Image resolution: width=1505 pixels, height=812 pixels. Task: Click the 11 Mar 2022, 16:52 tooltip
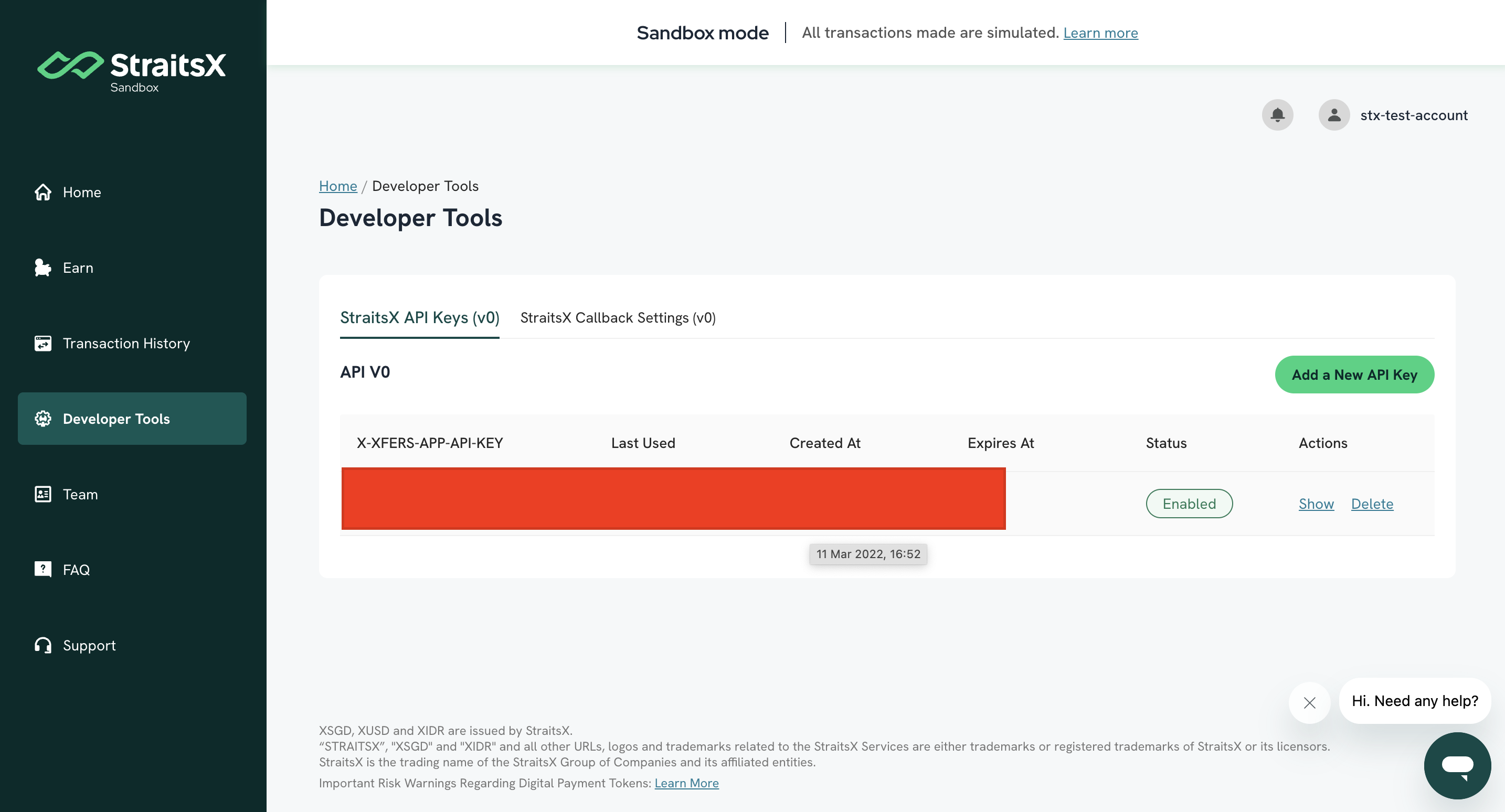pos(867,554)
